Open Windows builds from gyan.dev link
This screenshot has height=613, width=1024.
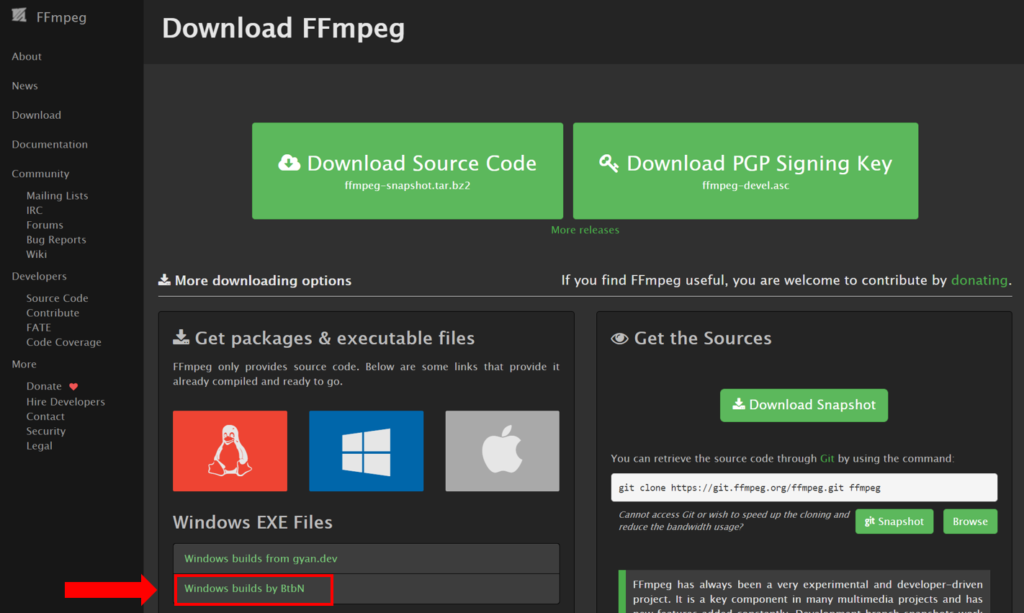click(x=254, y=559)
